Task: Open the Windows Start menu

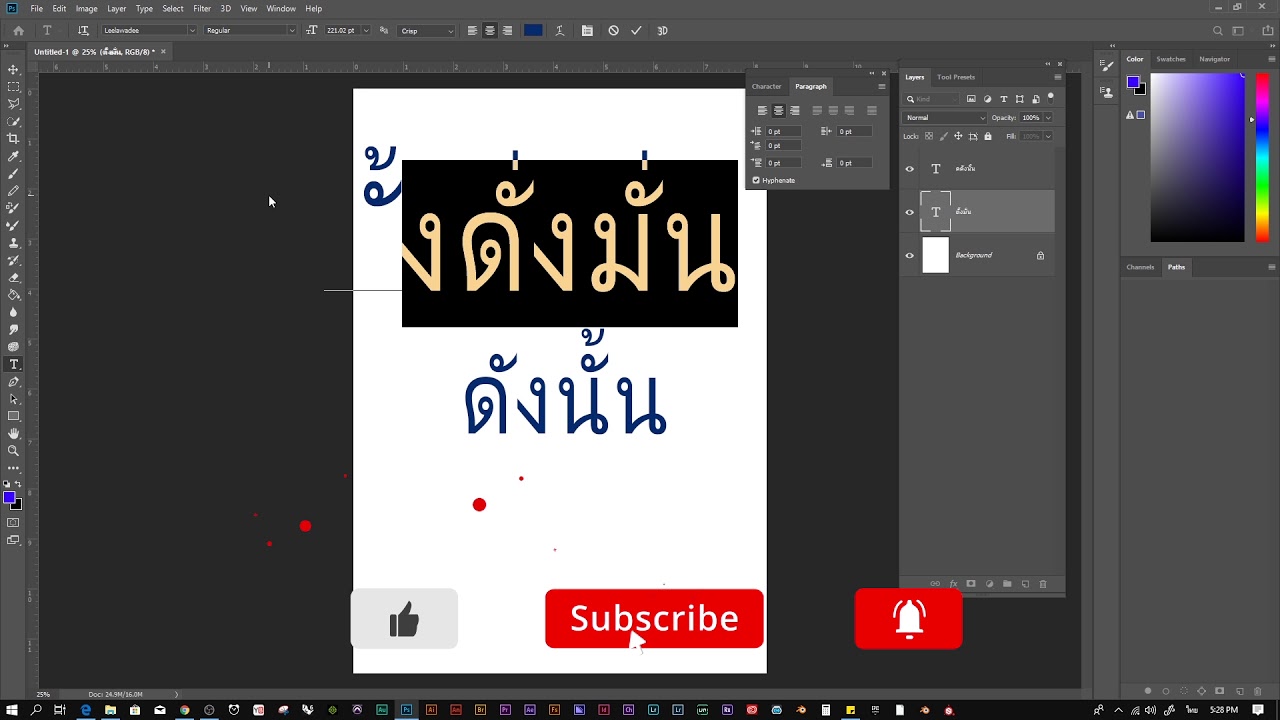Action: pos(12,710)
